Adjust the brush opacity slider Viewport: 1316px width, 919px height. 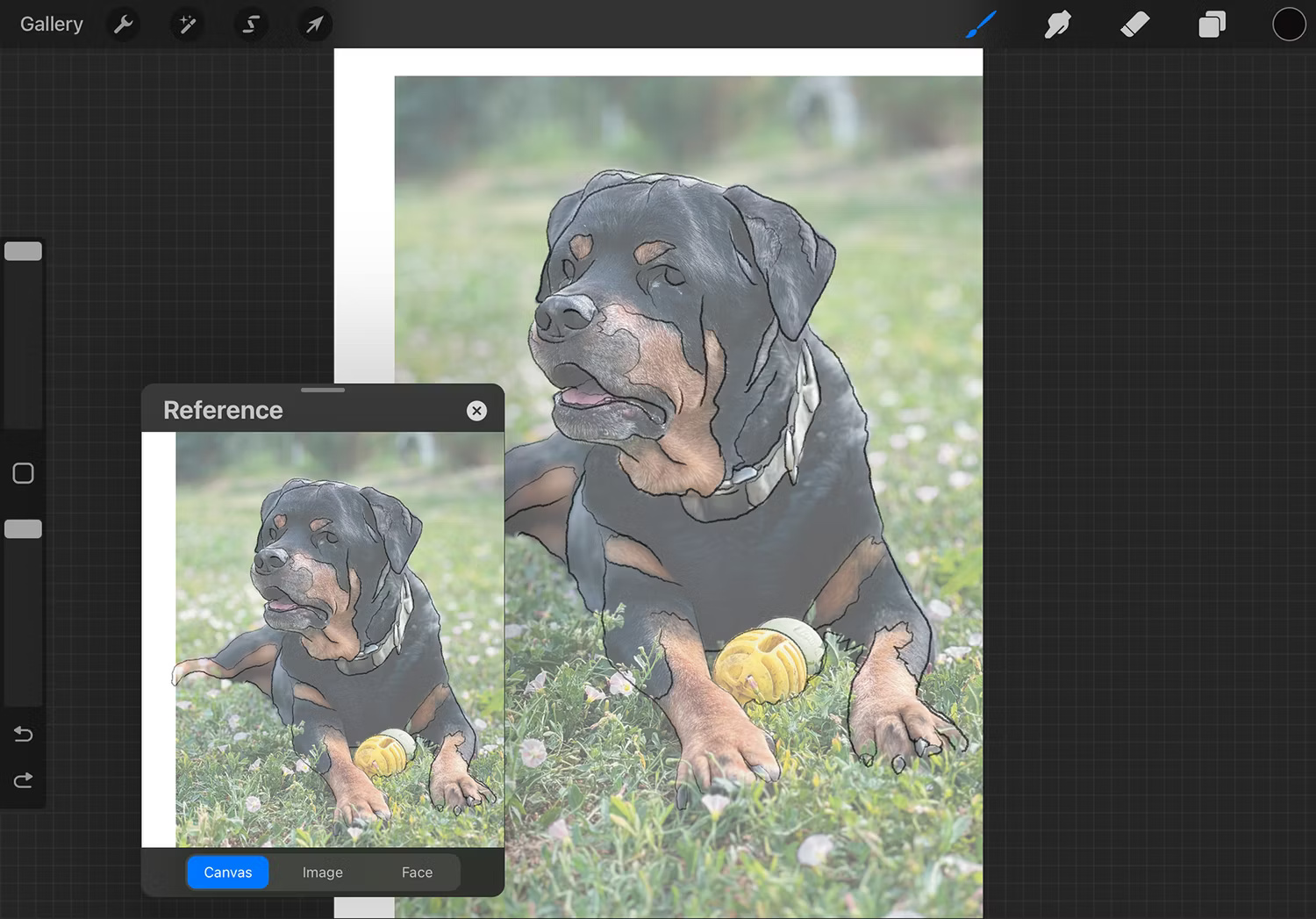[x=23, y=528]
